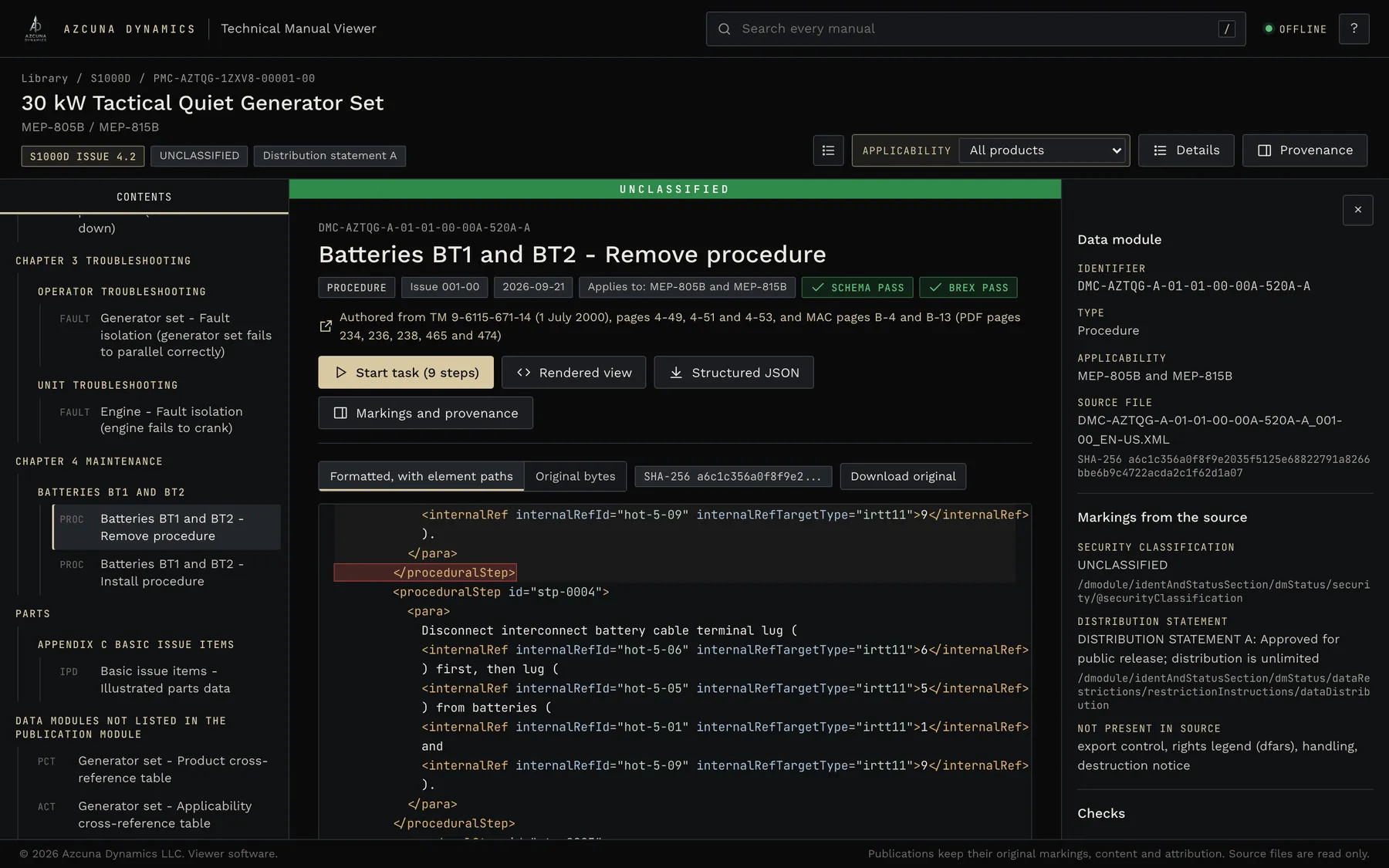The image size is (1389, 868).
Task: Click the securityClassification element path
Action: pos(1223,592)
